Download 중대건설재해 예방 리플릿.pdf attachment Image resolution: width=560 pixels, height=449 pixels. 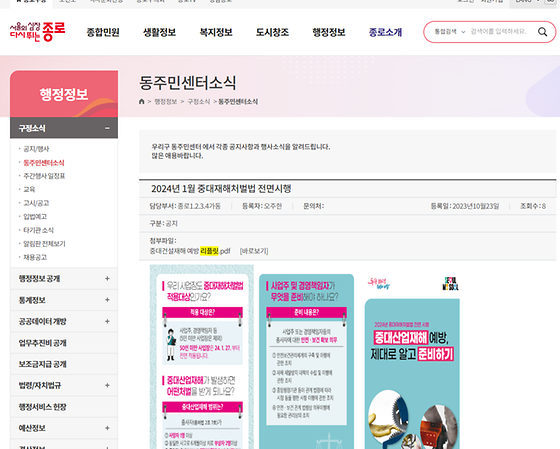190,251
